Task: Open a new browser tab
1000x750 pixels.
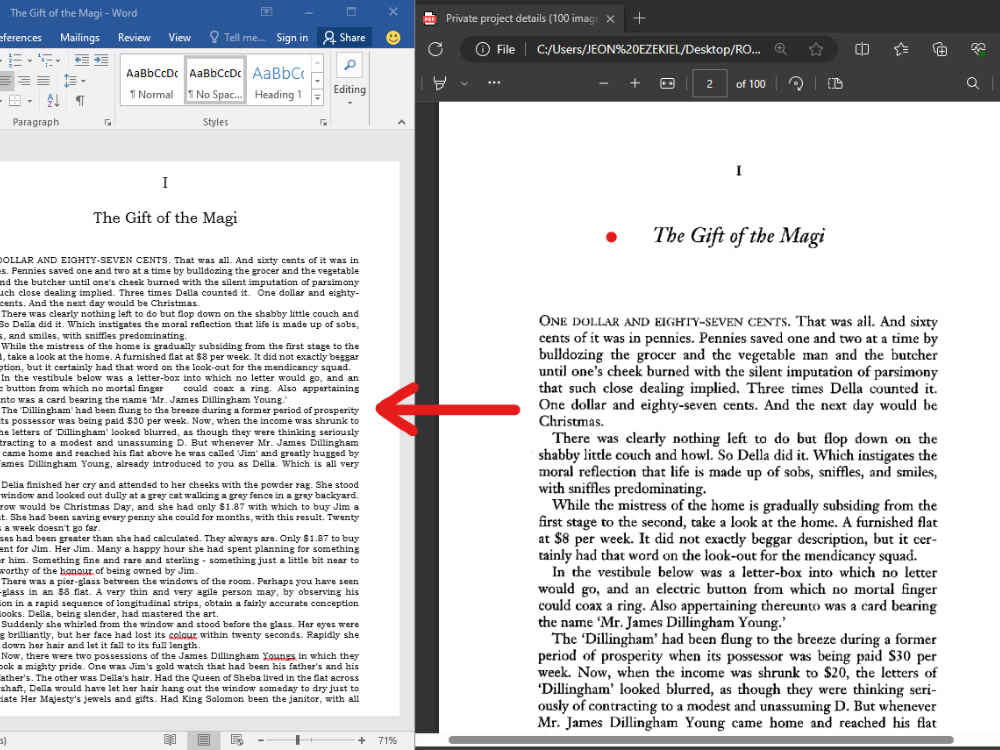Action: (x=639, y=18)
